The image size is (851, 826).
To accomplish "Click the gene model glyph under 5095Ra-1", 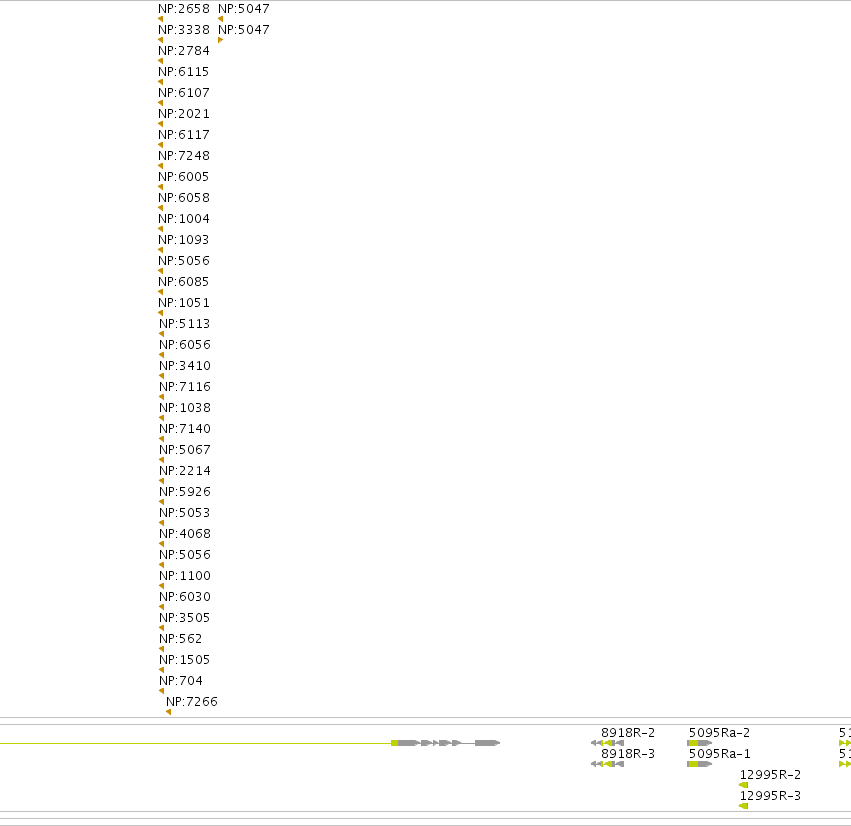I will (700, 764).
